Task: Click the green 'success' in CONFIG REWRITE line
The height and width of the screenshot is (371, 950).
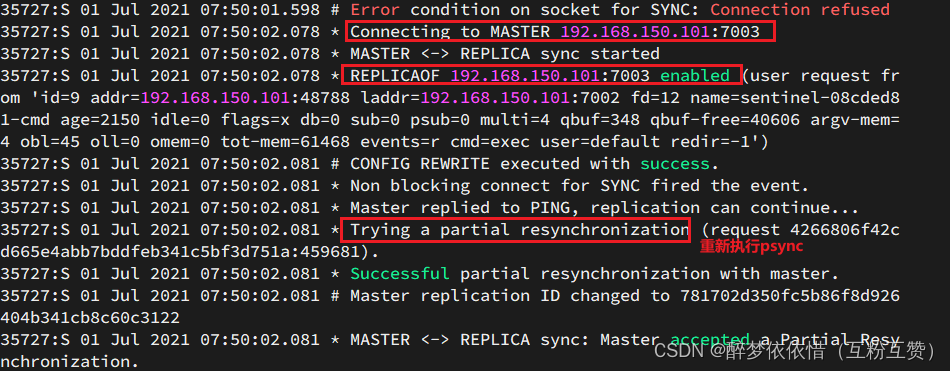Action: [x=675, y=164]
